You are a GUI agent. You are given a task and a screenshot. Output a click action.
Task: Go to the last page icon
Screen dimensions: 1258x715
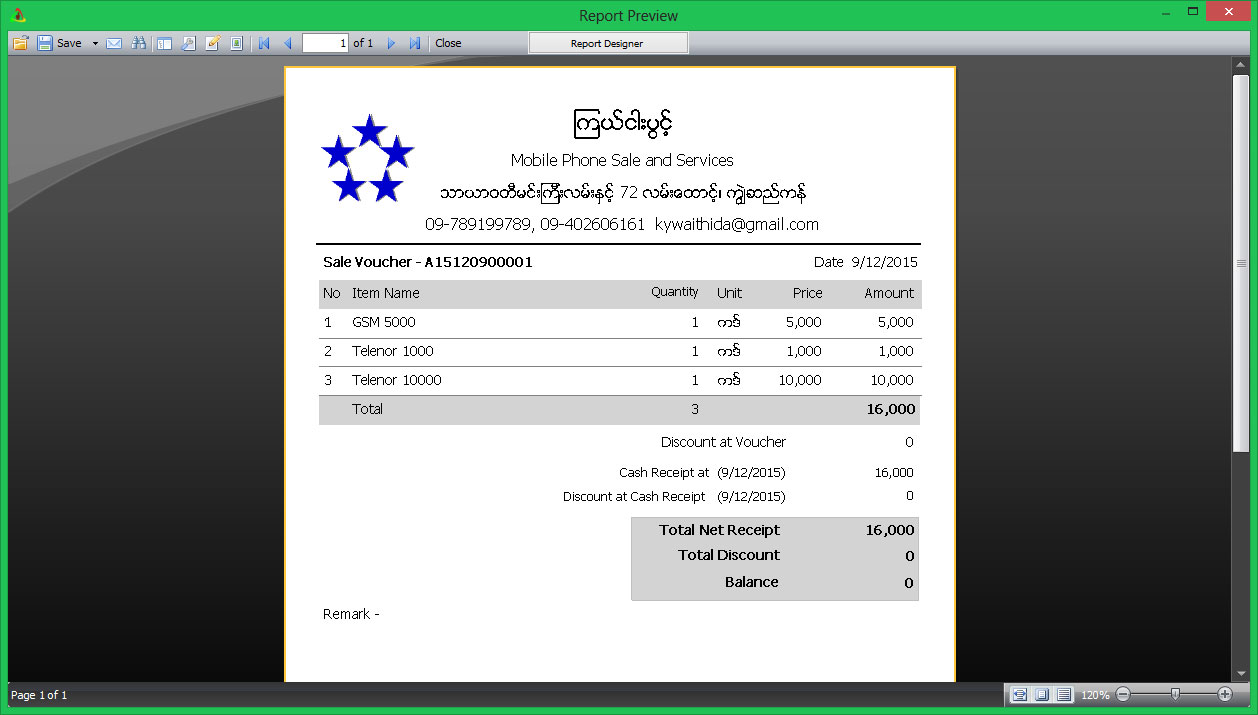(413, 43)
